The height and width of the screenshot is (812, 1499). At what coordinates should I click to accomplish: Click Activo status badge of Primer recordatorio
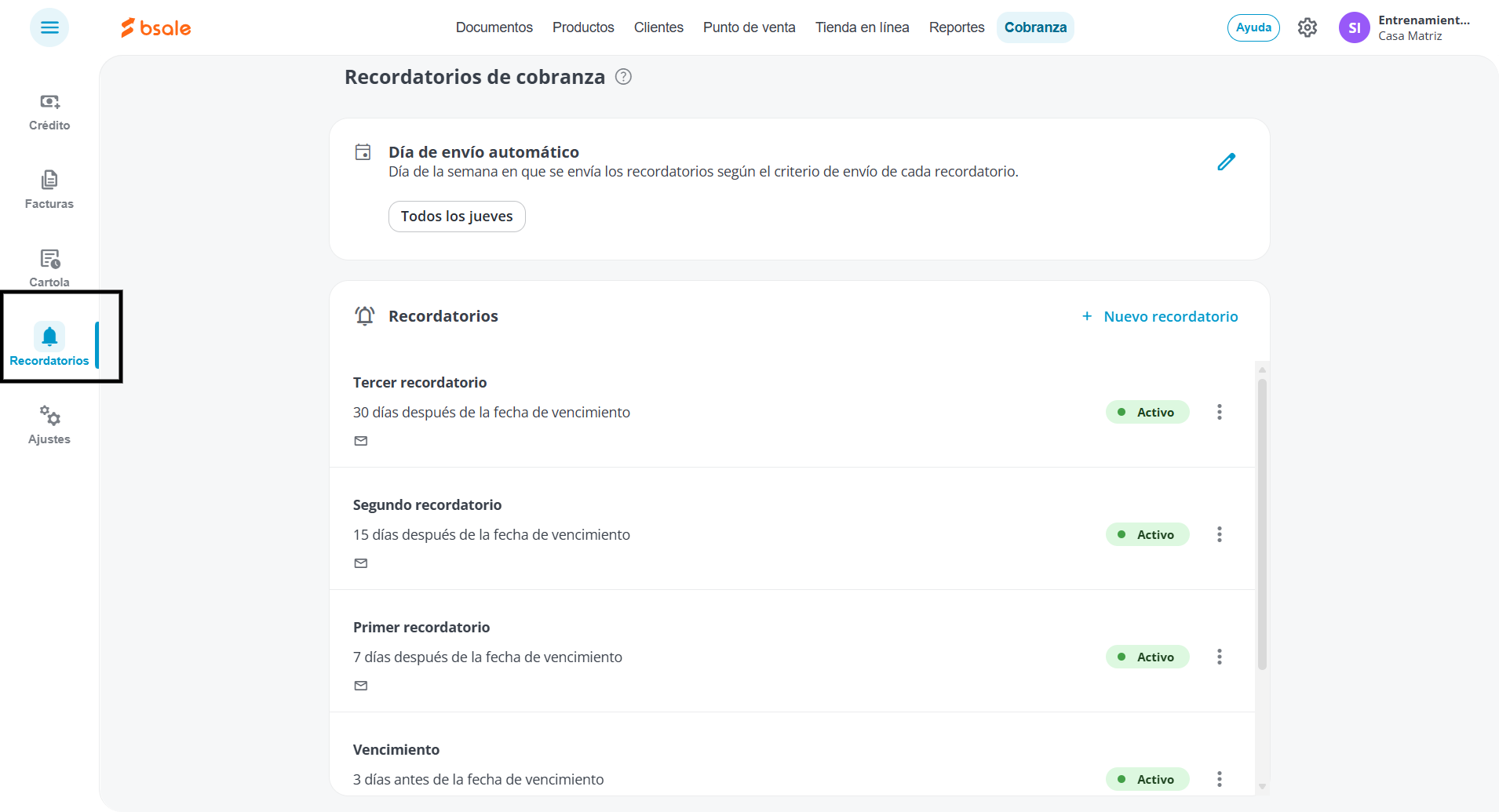1147,657
